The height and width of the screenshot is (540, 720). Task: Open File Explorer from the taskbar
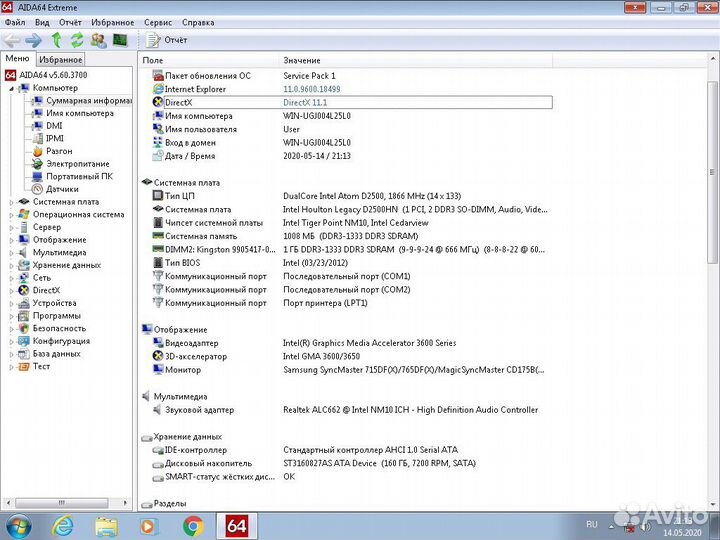(107, 527)
